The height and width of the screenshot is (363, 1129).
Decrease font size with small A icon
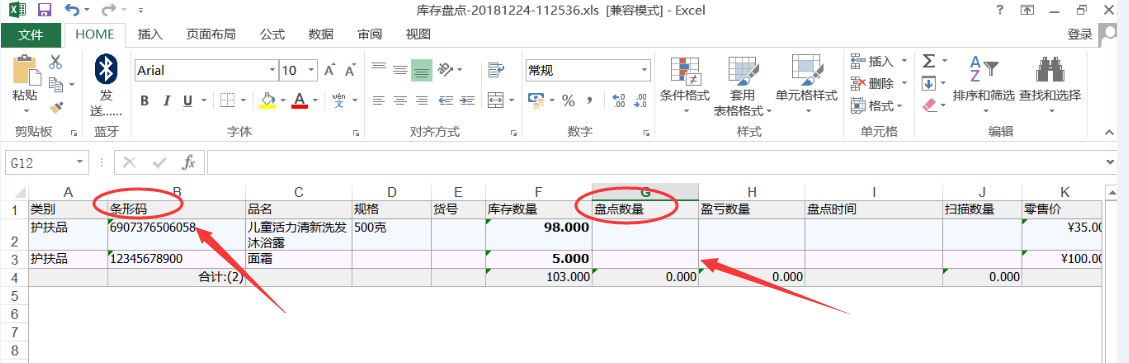[x=350, y=71]
